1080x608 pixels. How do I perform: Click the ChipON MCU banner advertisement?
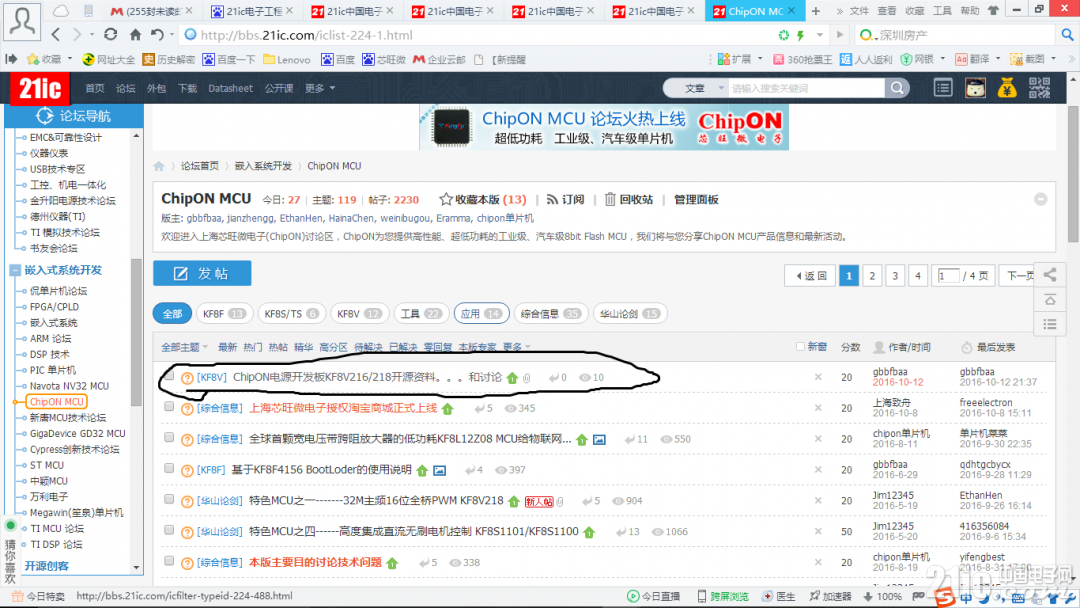point(603,127)
